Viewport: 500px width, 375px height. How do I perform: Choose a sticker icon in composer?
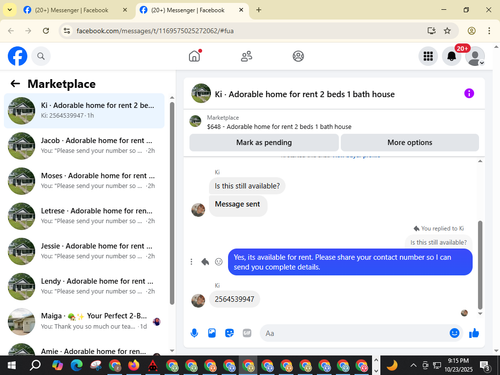(229, 333)
